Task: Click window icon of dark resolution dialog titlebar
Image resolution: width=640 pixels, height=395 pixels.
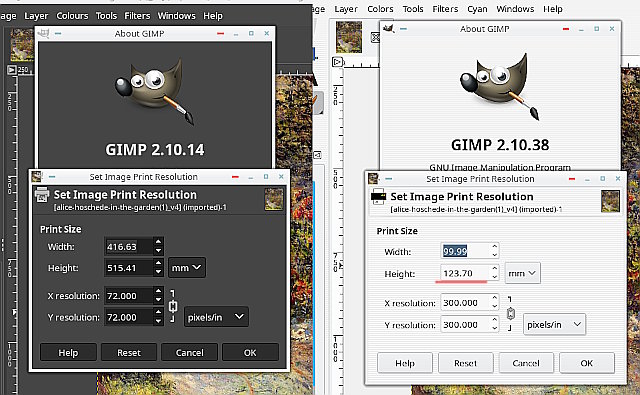Action: pyautogui.click(x=37, y=177)
